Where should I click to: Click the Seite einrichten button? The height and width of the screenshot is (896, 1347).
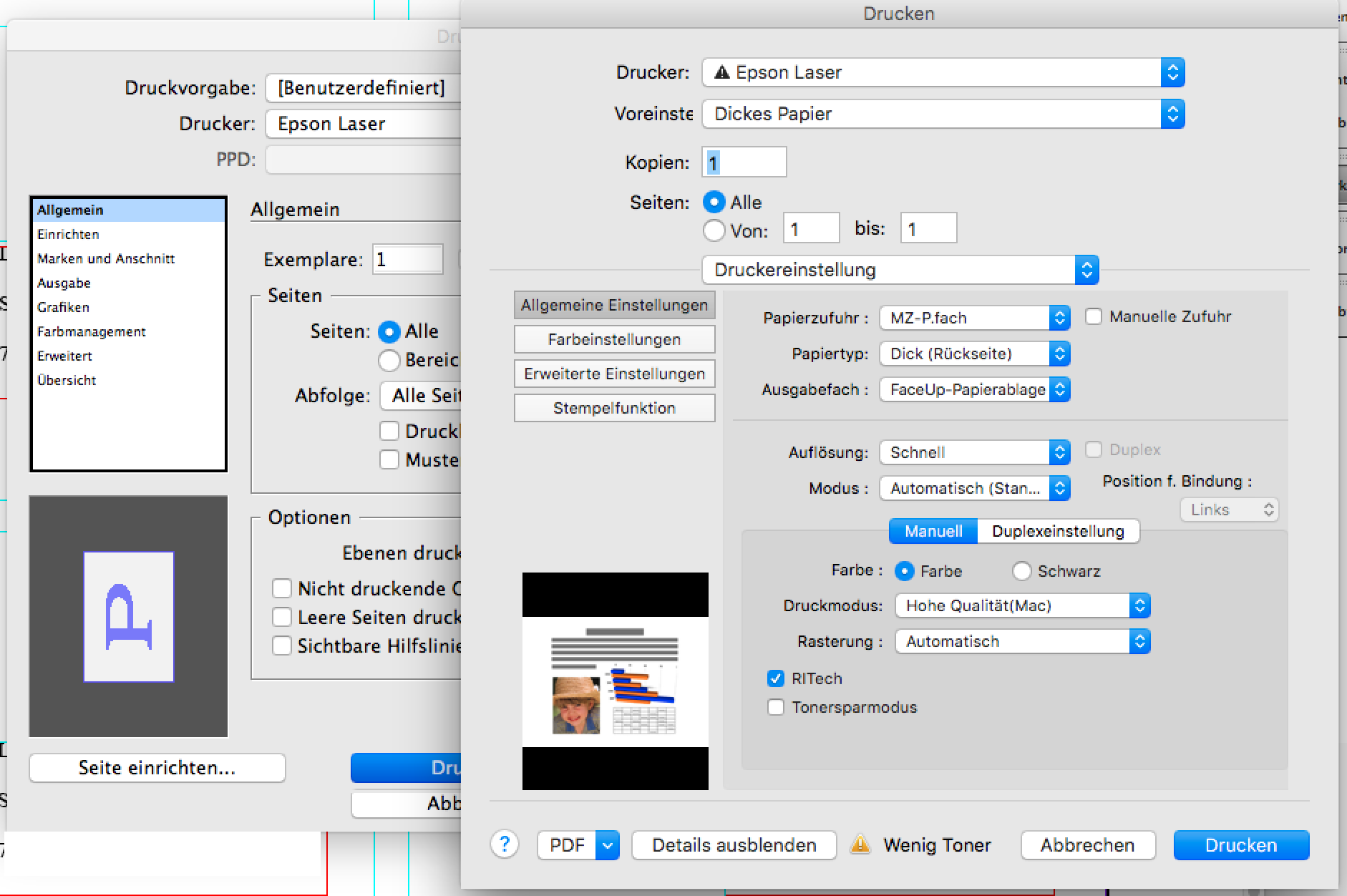[x=157, y=768]
